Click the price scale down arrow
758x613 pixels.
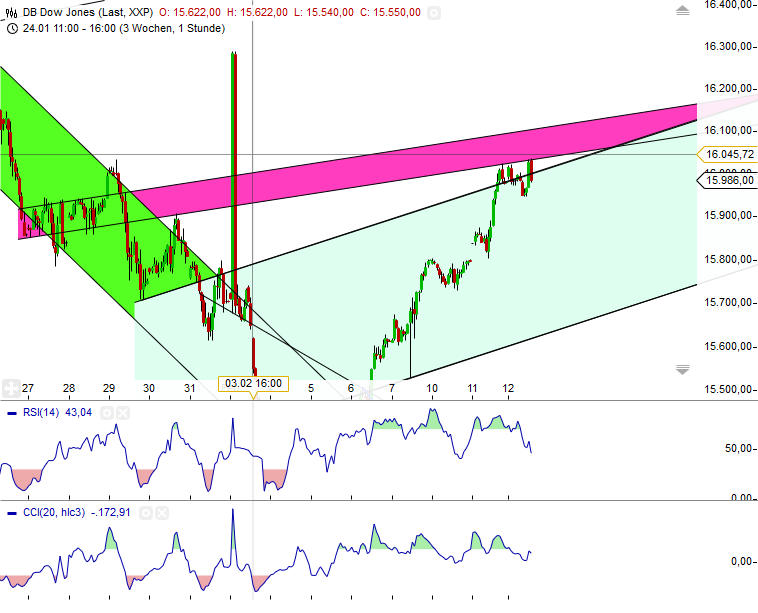coord(683,369)
